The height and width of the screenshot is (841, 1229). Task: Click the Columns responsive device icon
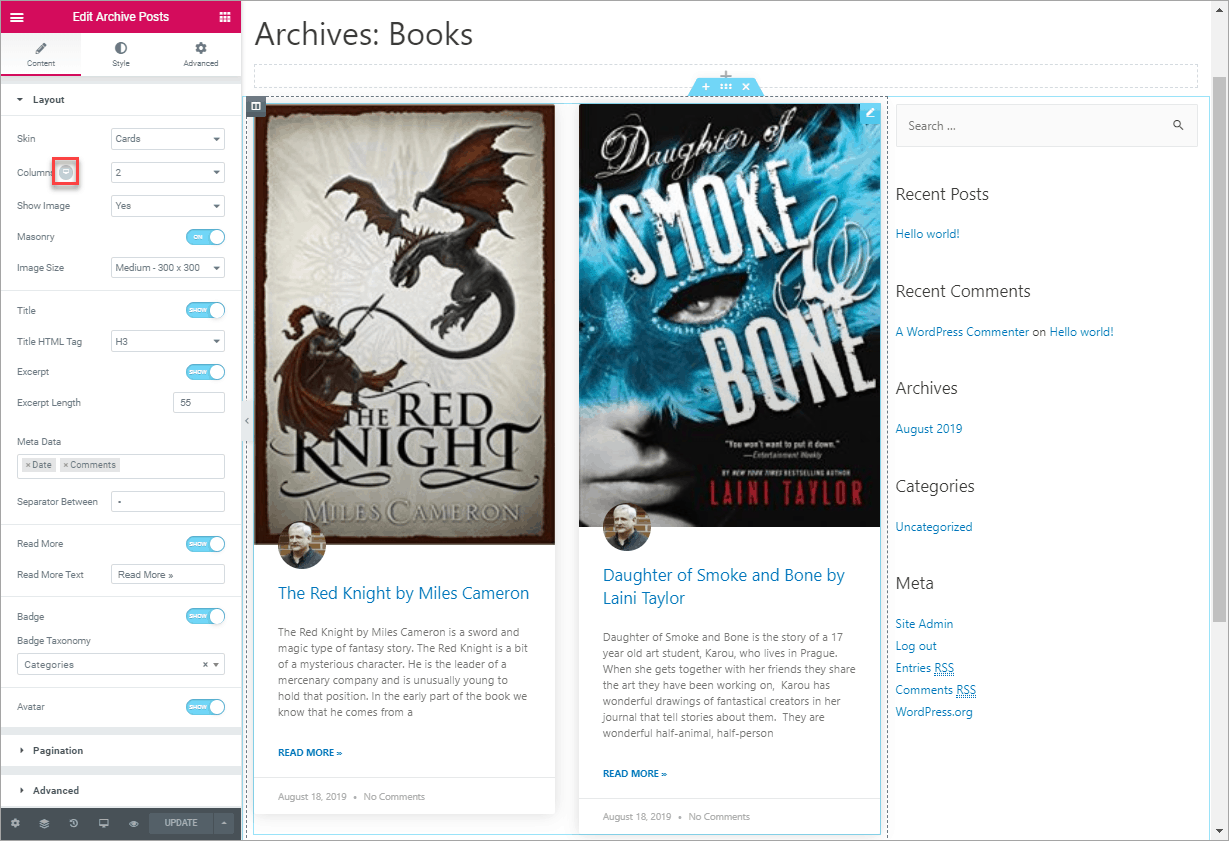click(66, 172)
